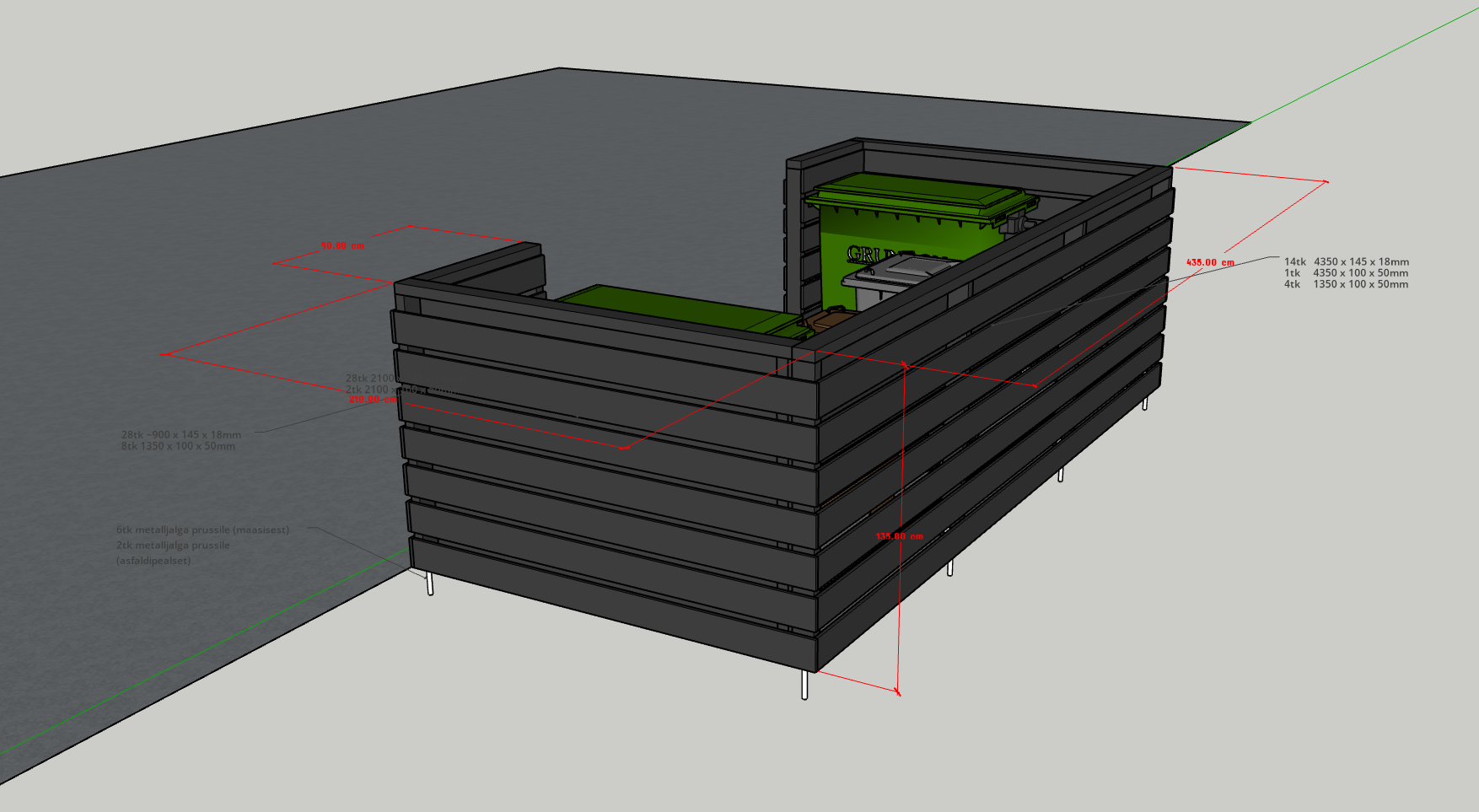This screenshot has width=1479, height=812.
Task: Click the metal leg under the nearest corner
Action: [804, 685]
